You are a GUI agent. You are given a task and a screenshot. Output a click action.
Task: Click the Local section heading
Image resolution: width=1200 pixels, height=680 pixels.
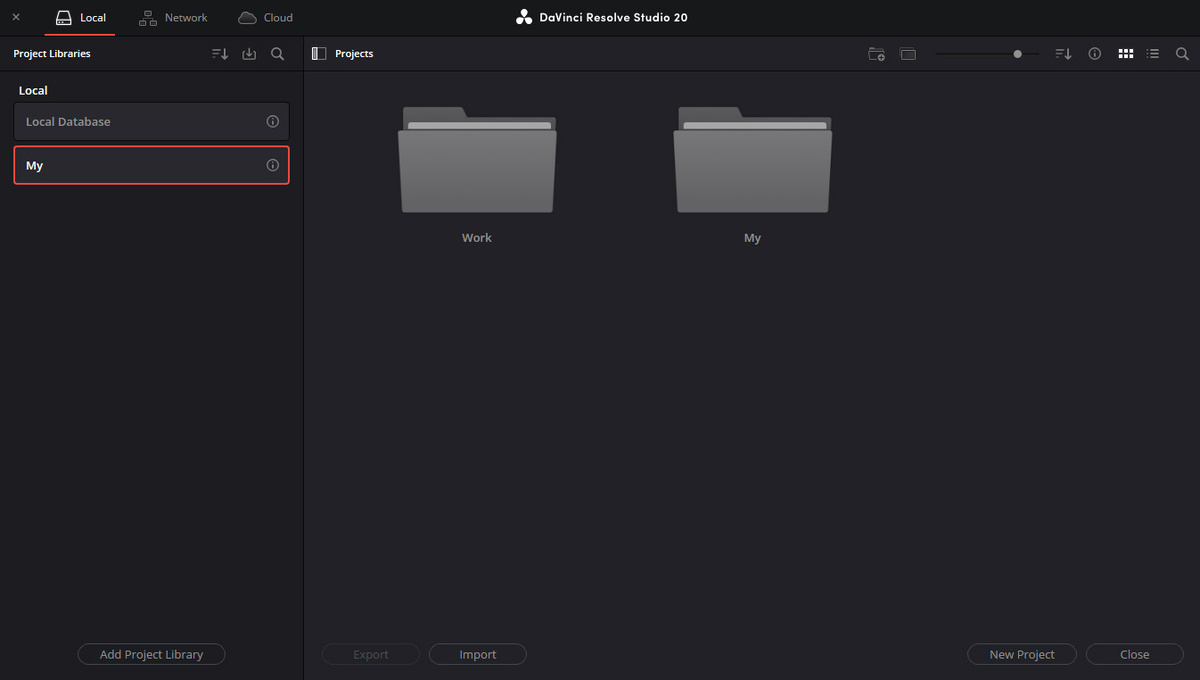[33, 90]
